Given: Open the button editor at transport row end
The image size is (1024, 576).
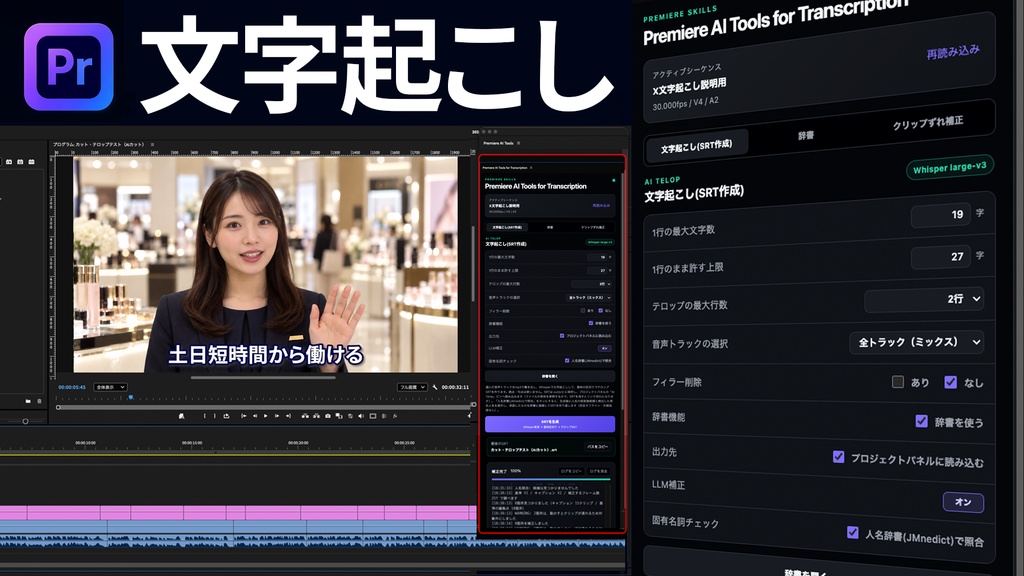Looking at the screenshot, I should click(x=470, y=415).
